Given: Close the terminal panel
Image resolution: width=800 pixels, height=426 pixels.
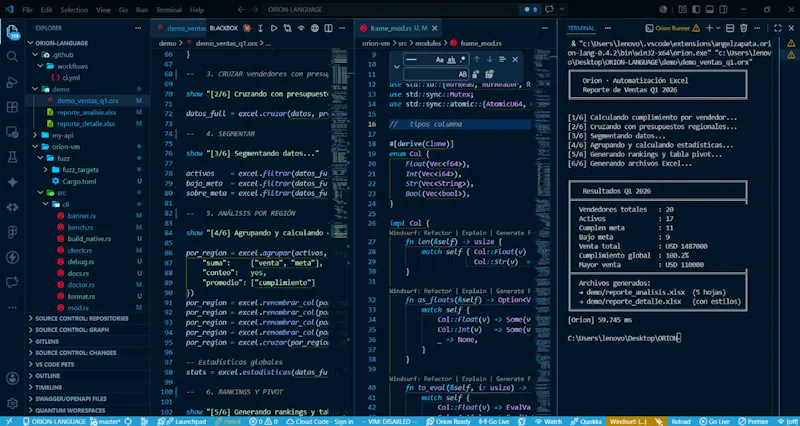Looking at the screenshot, I should (x=791, y=29).
